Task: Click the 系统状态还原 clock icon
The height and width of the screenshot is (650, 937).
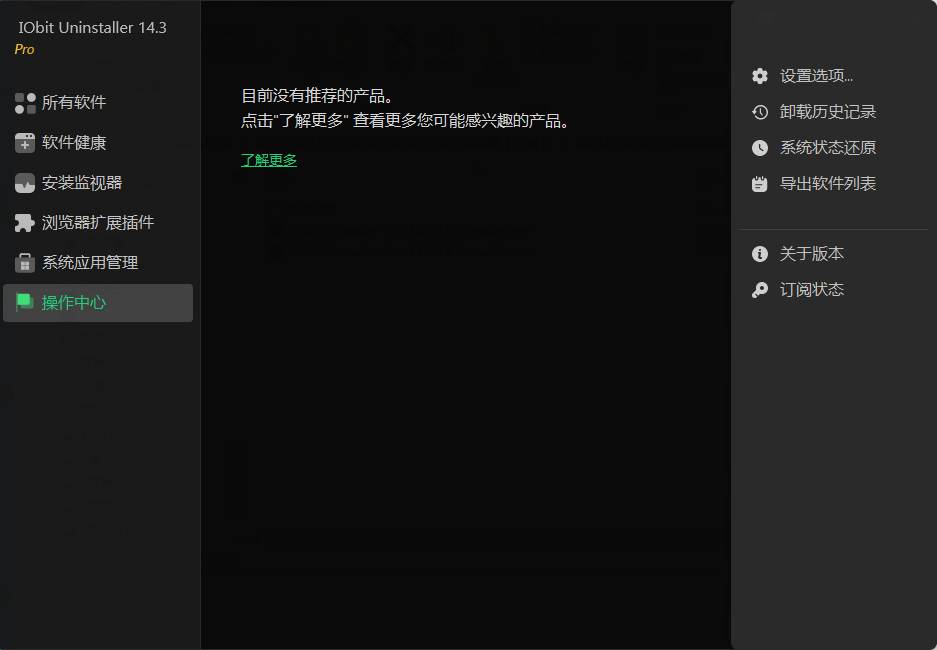Action: [760, 148]
